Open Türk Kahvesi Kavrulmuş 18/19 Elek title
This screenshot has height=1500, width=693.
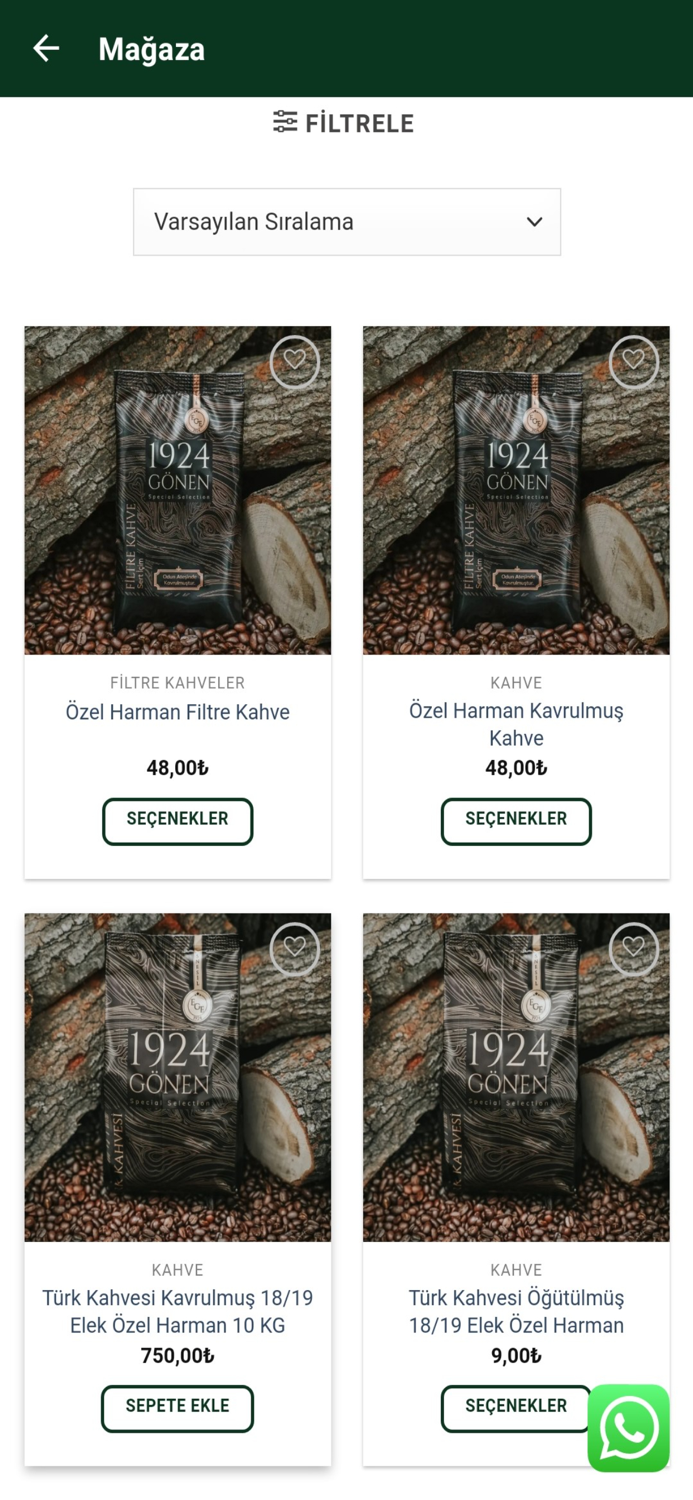[178, 1312]
